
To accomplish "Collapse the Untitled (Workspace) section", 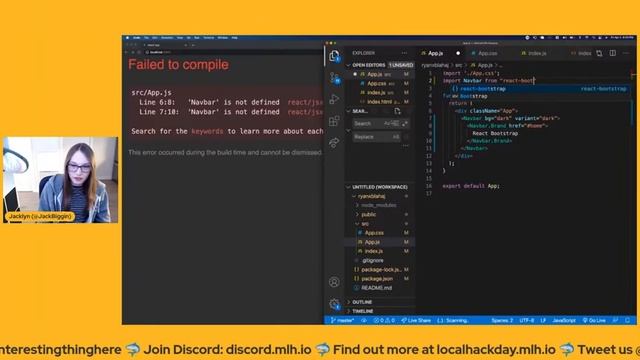I will click(x=380, y=187).
